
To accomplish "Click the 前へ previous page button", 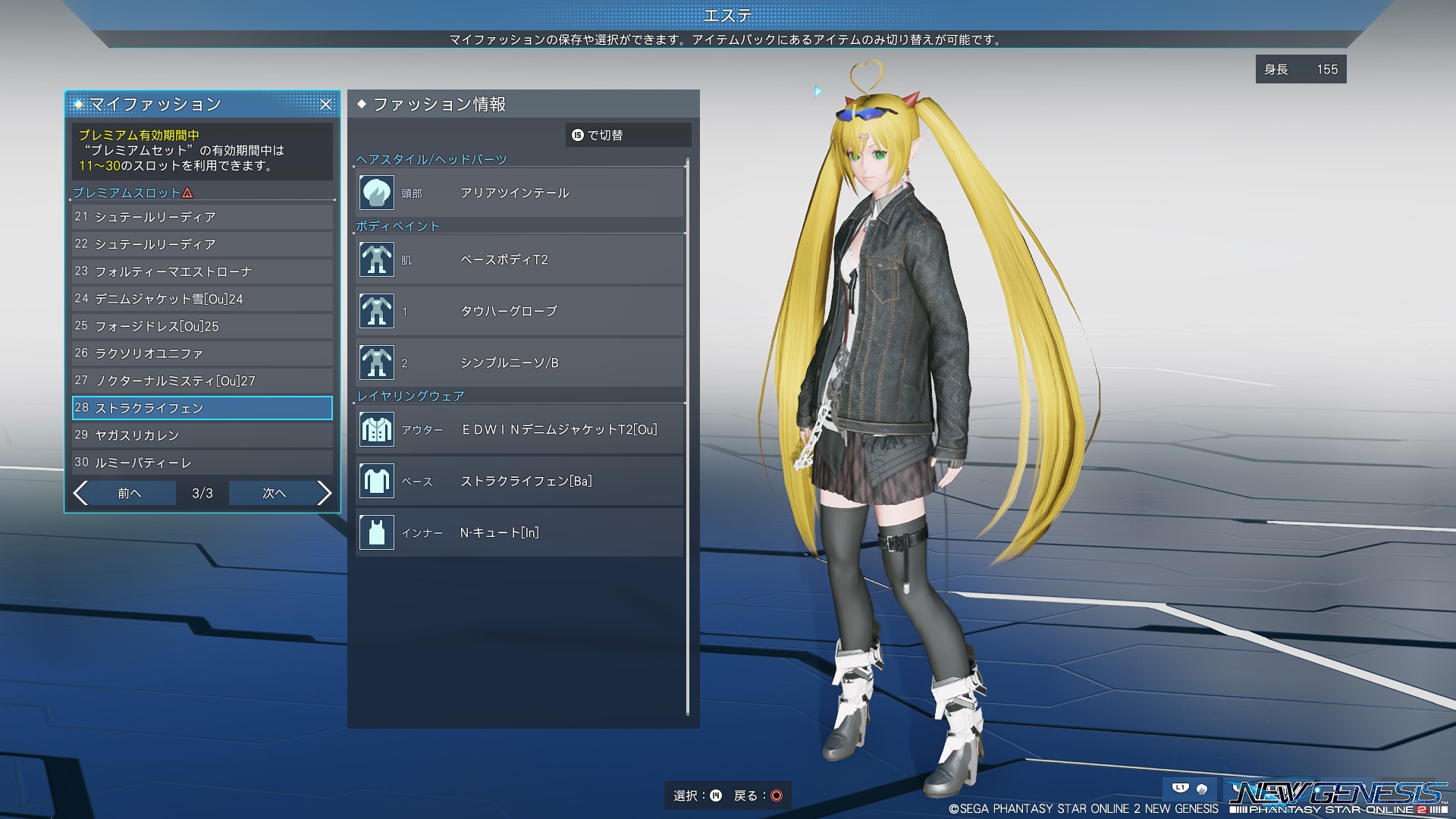I will (x=130, y=493).
